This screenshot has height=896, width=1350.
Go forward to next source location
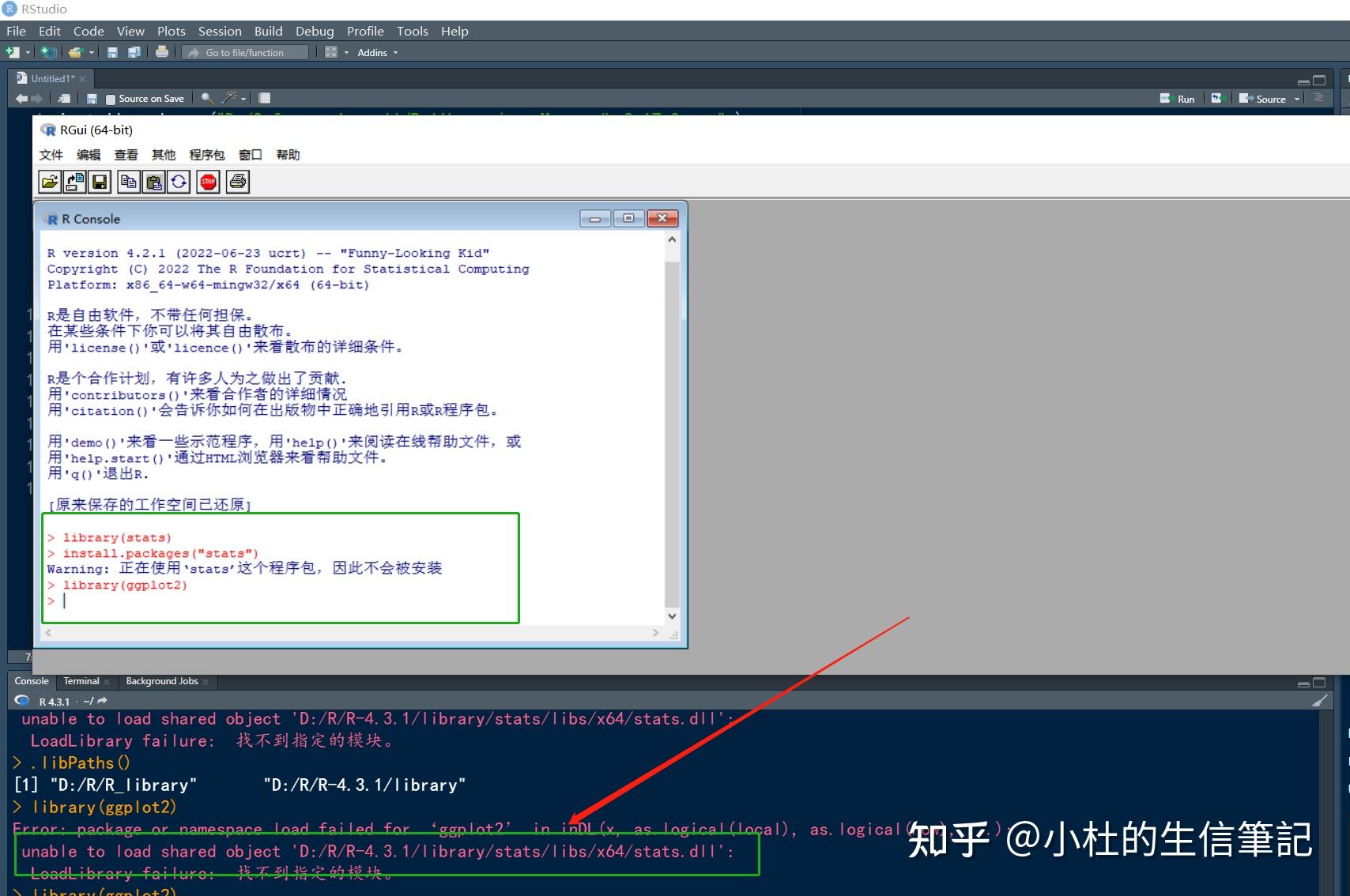36,99
